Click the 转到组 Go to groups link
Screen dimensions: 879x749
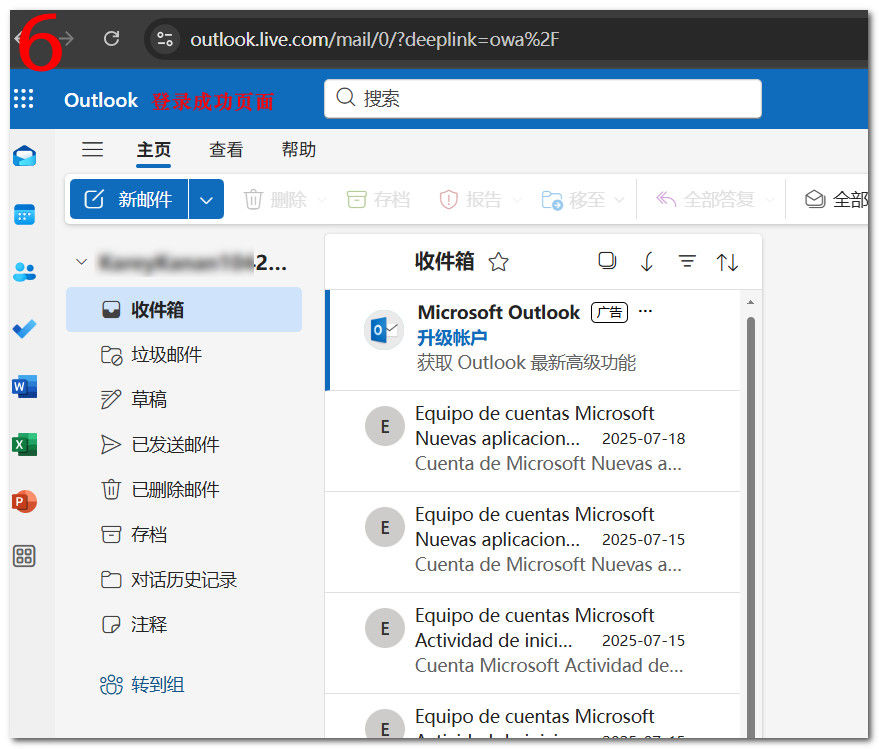142,685
